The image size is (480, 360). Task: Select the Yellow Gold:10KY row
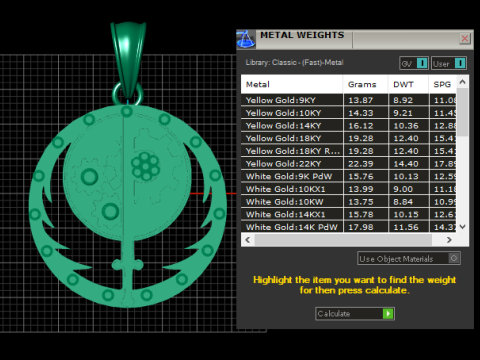[x=349, y=113]
